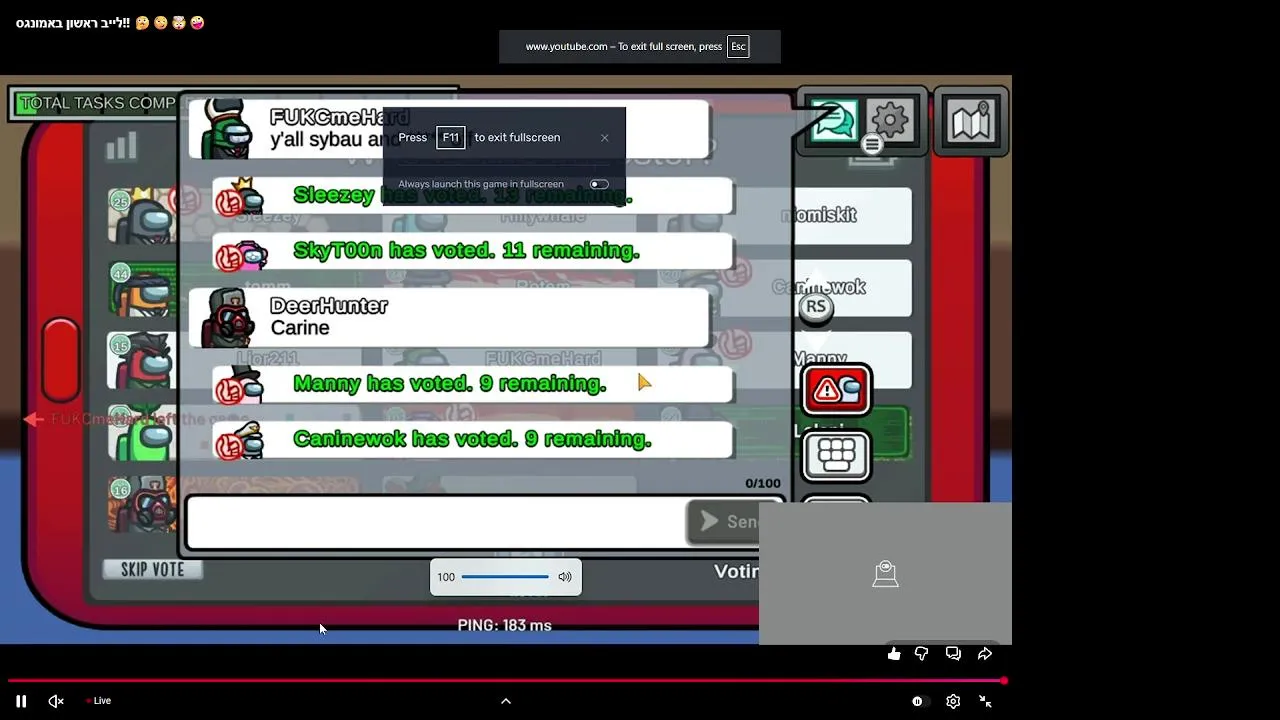Click the red report-player warning icon
The image size is (1280, 720).
(x=836, y=390)
